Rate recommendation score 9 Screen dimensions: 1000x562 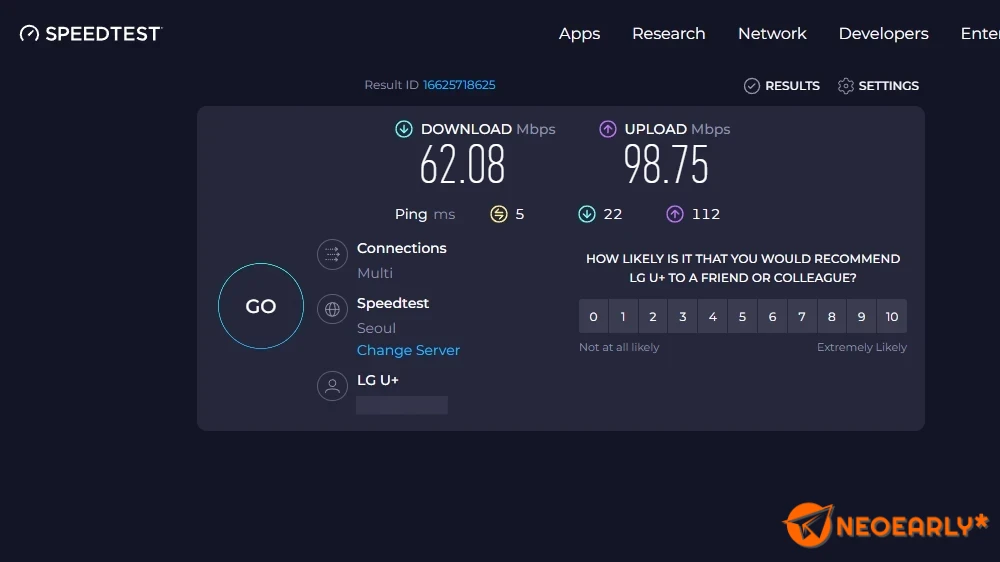tap(862, 316)
